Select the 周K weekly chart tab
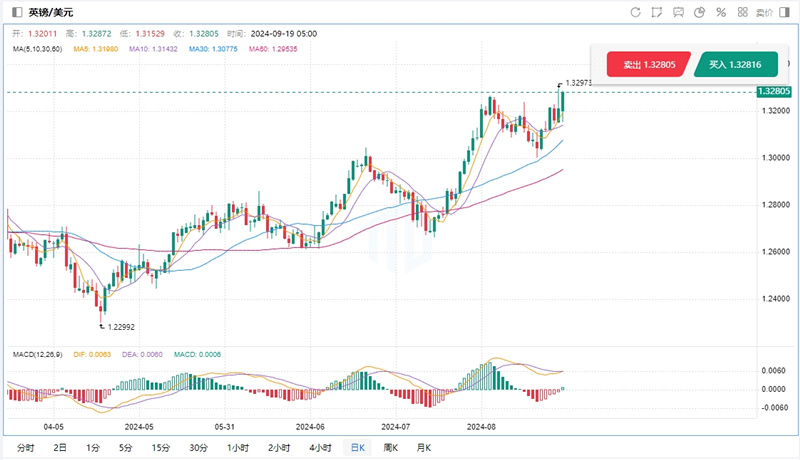Viewport: 800px width, 460px height. pos(390,448)
